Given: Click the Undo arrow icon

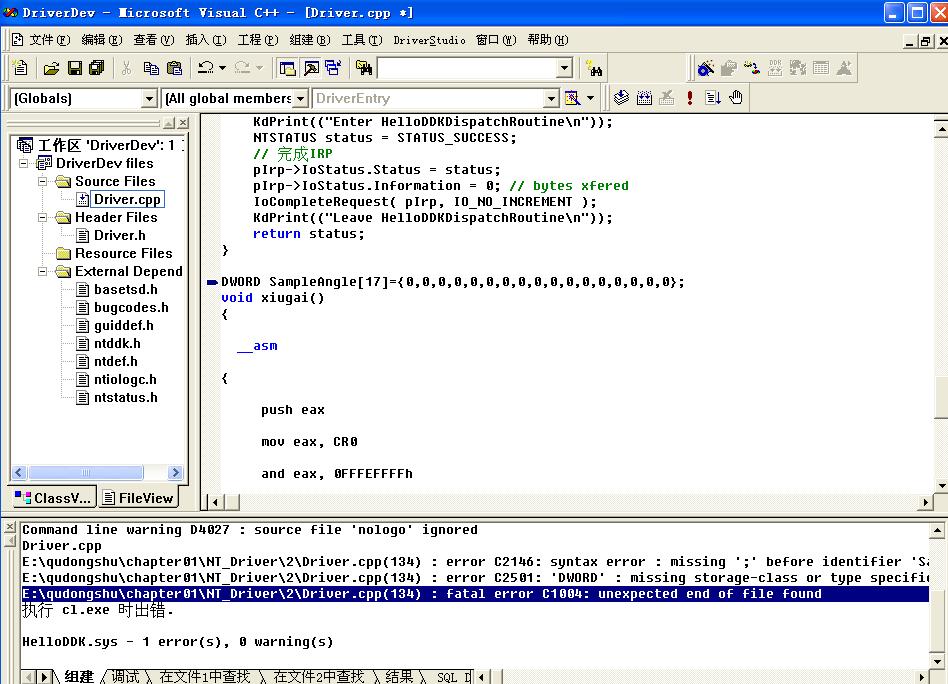Looking at the screenshot, I should coord(206,68).
